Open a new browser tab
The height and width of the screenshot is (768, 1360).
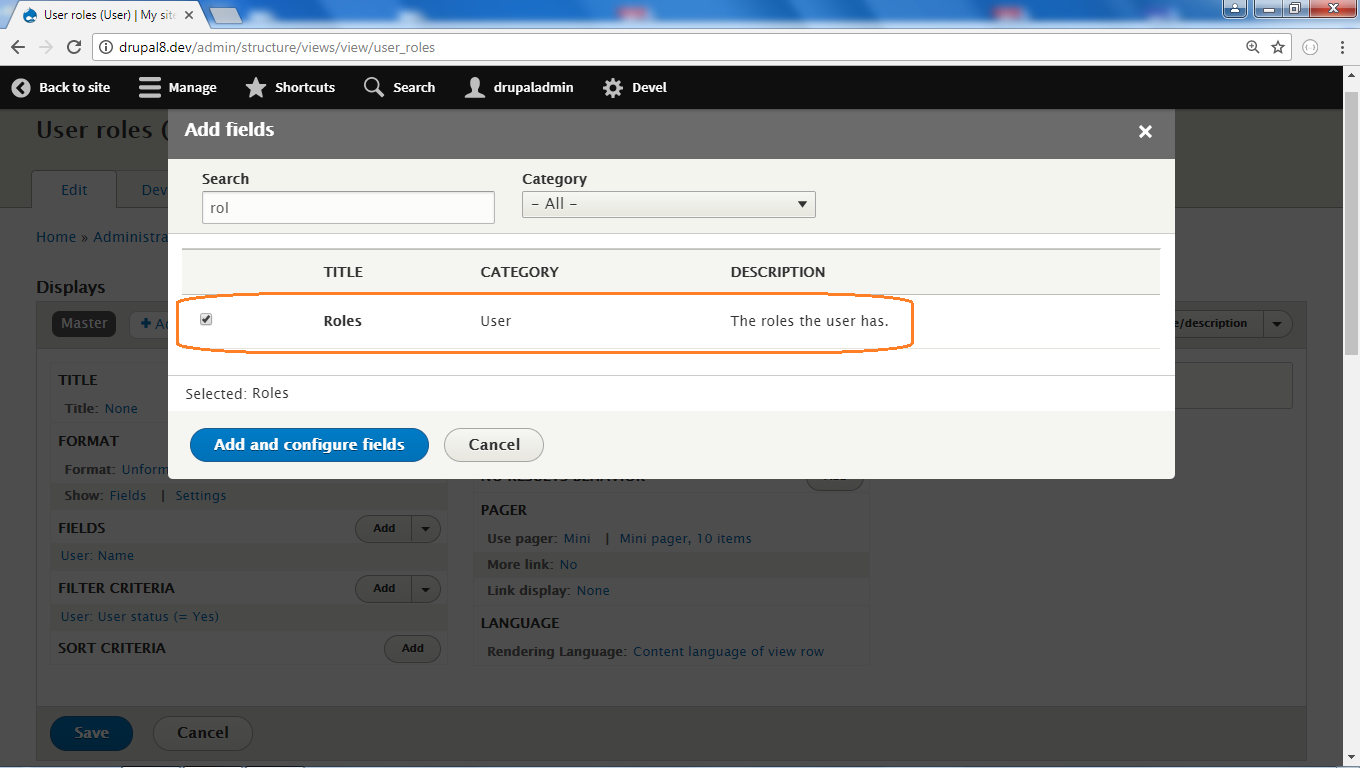pyautogui.click(x=226, y=15)
